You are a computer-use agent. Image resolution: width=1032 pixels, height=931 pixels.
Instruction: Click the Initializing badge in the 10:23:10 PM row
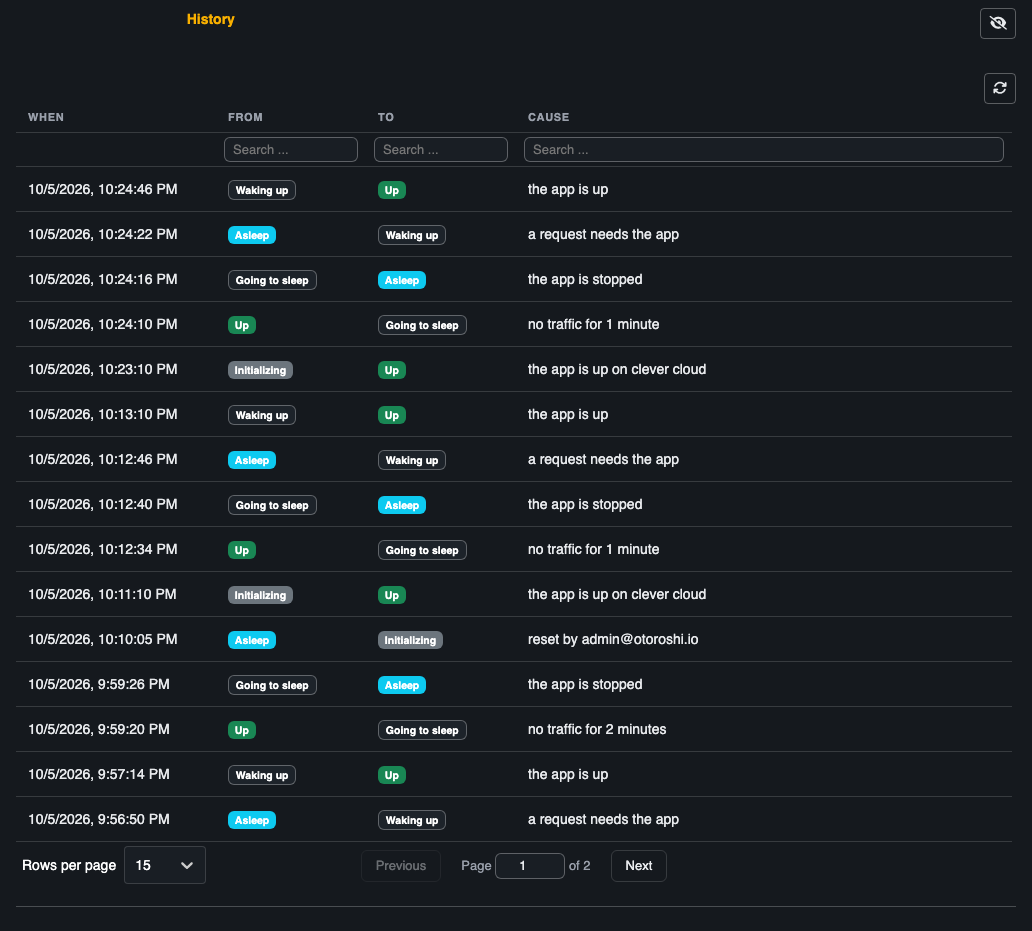click(260, 370)
